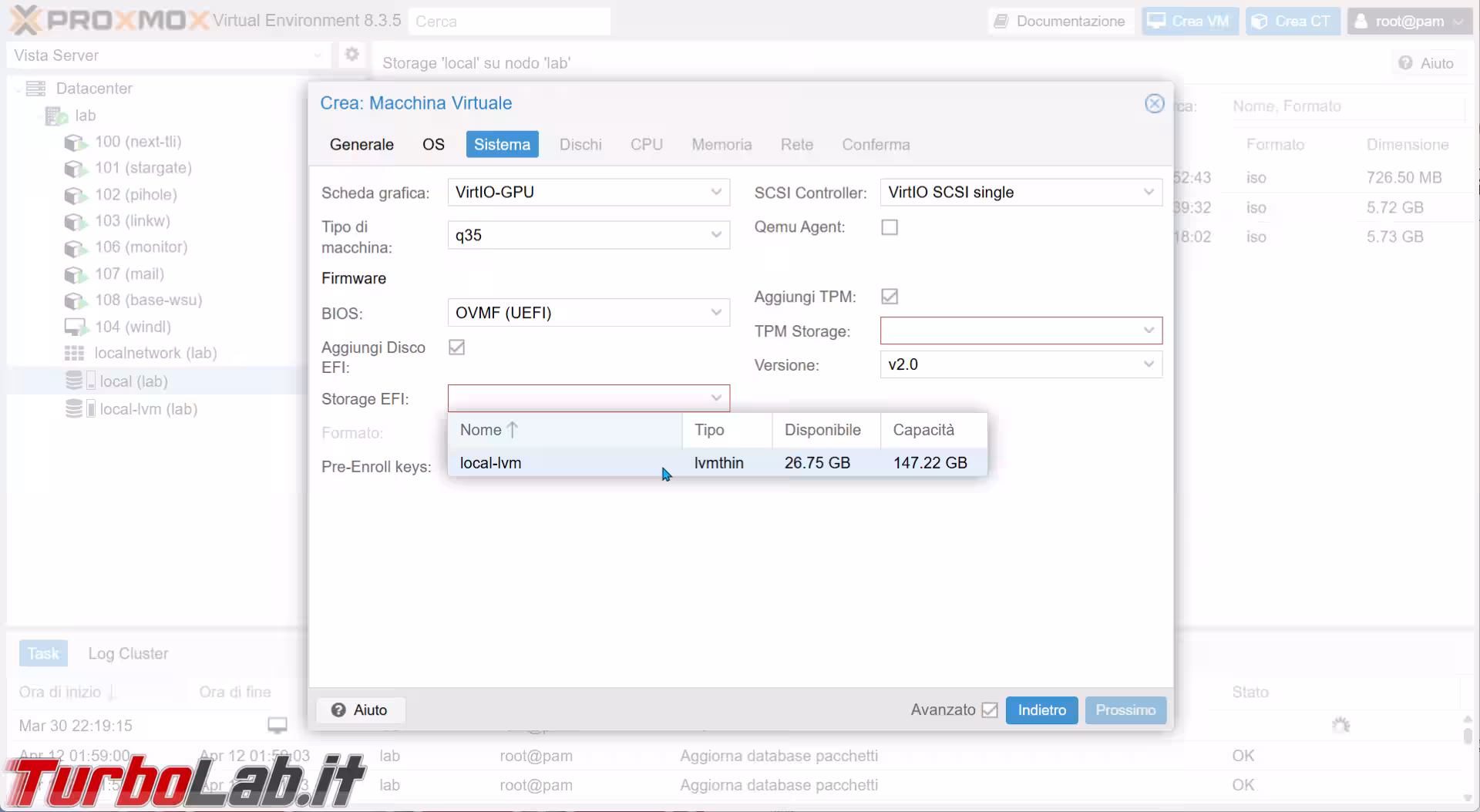This screenshot has width=1480, height=812.
Task: Click the lab node icon
Action: tap(56, 116)
